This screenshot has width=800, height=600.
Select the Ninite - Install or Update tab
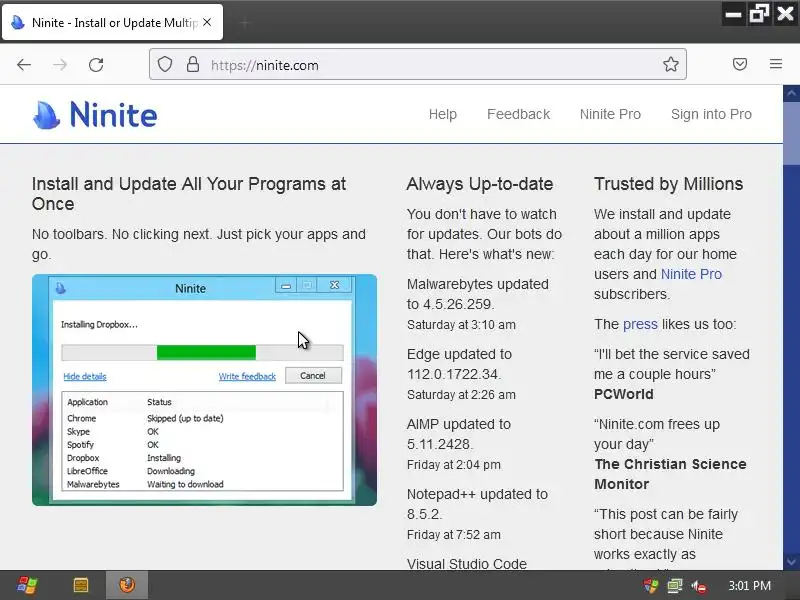pos(112,22)
